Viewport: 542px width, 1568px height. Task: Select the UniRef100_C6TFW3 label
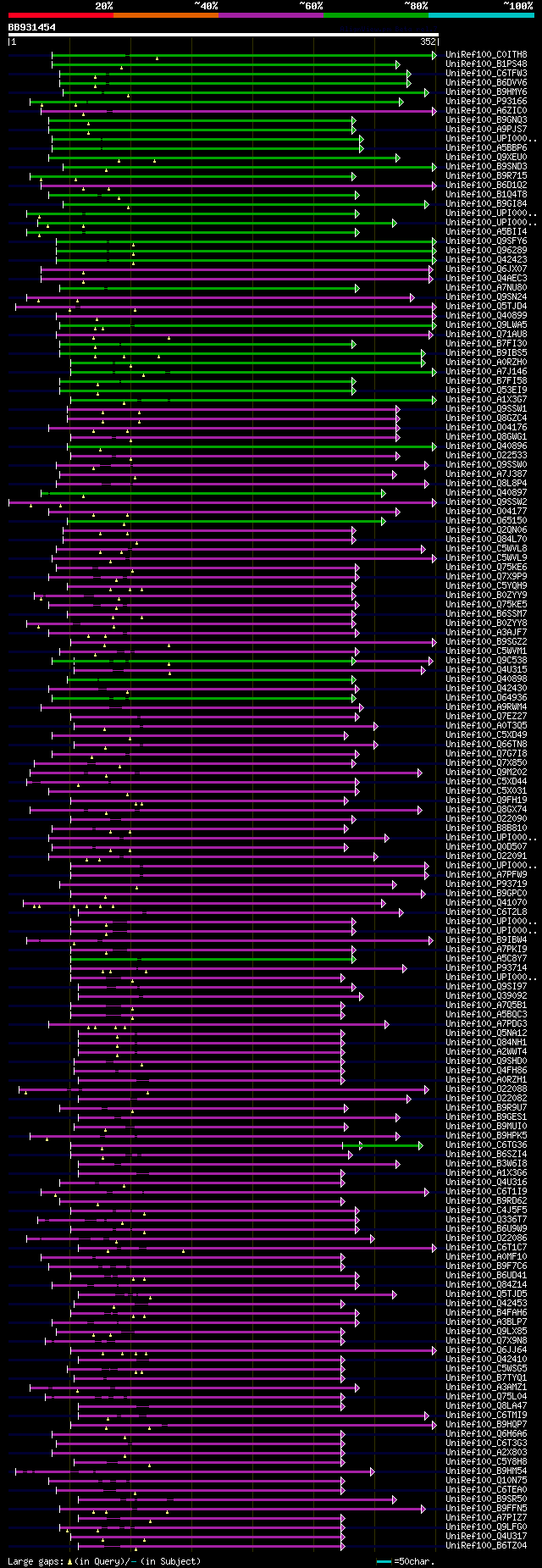pyautogui.click(x=486, y=73)
